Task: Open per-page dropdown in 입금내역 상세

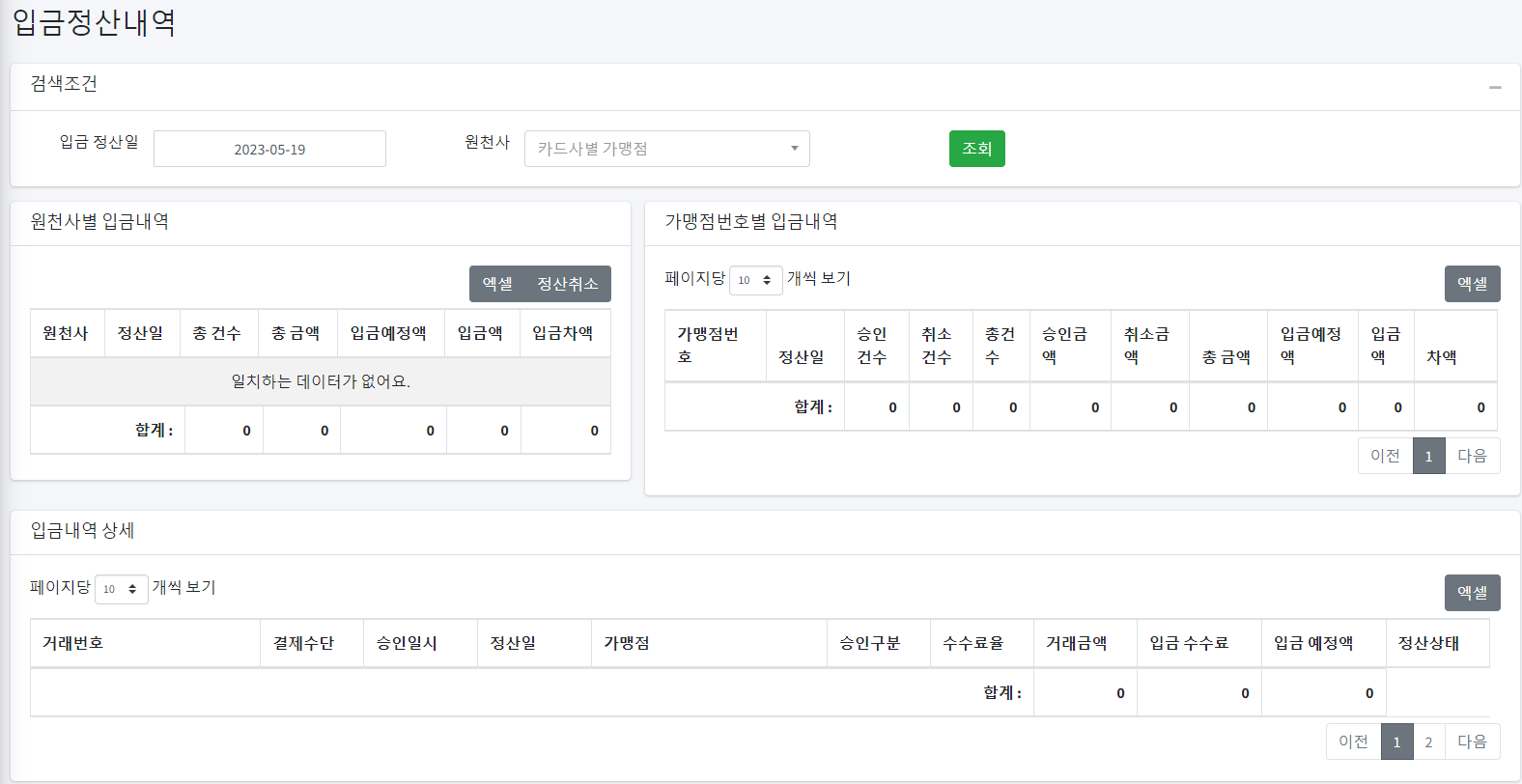Action: pyautogui.click(x=121, y=589)
